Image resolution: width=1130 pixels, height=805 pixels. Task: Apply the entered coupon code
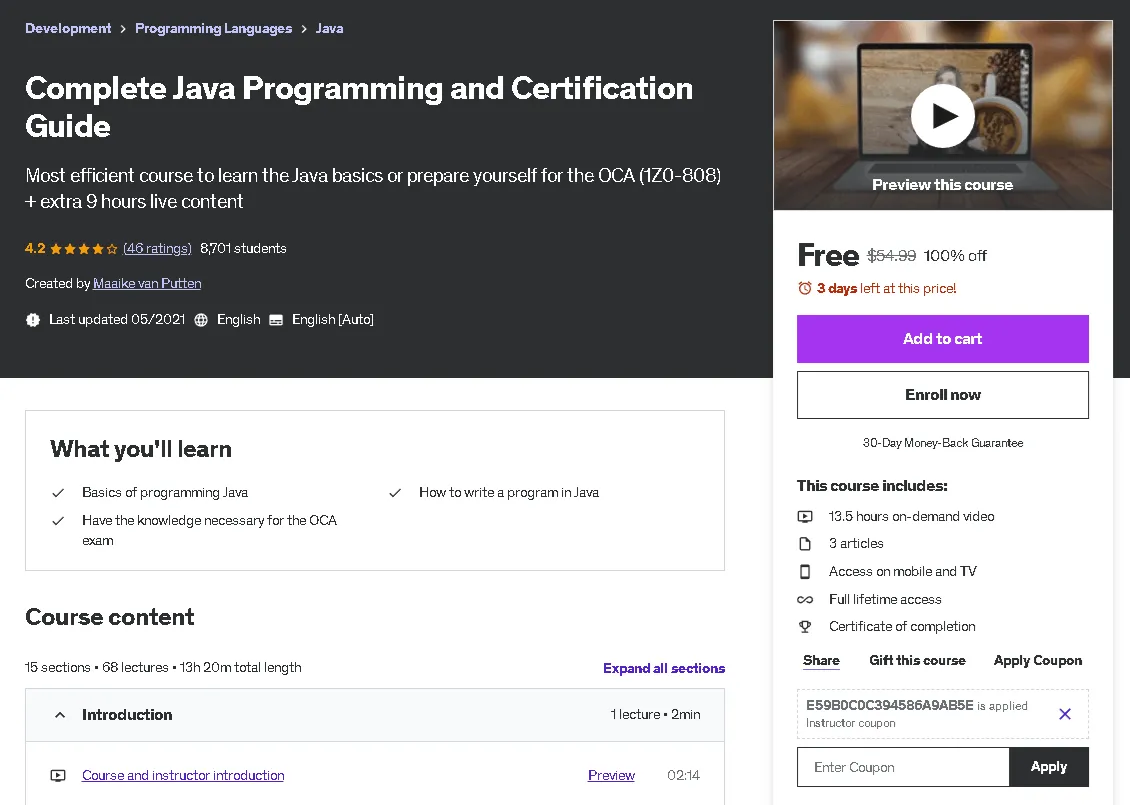point(1048,767)
